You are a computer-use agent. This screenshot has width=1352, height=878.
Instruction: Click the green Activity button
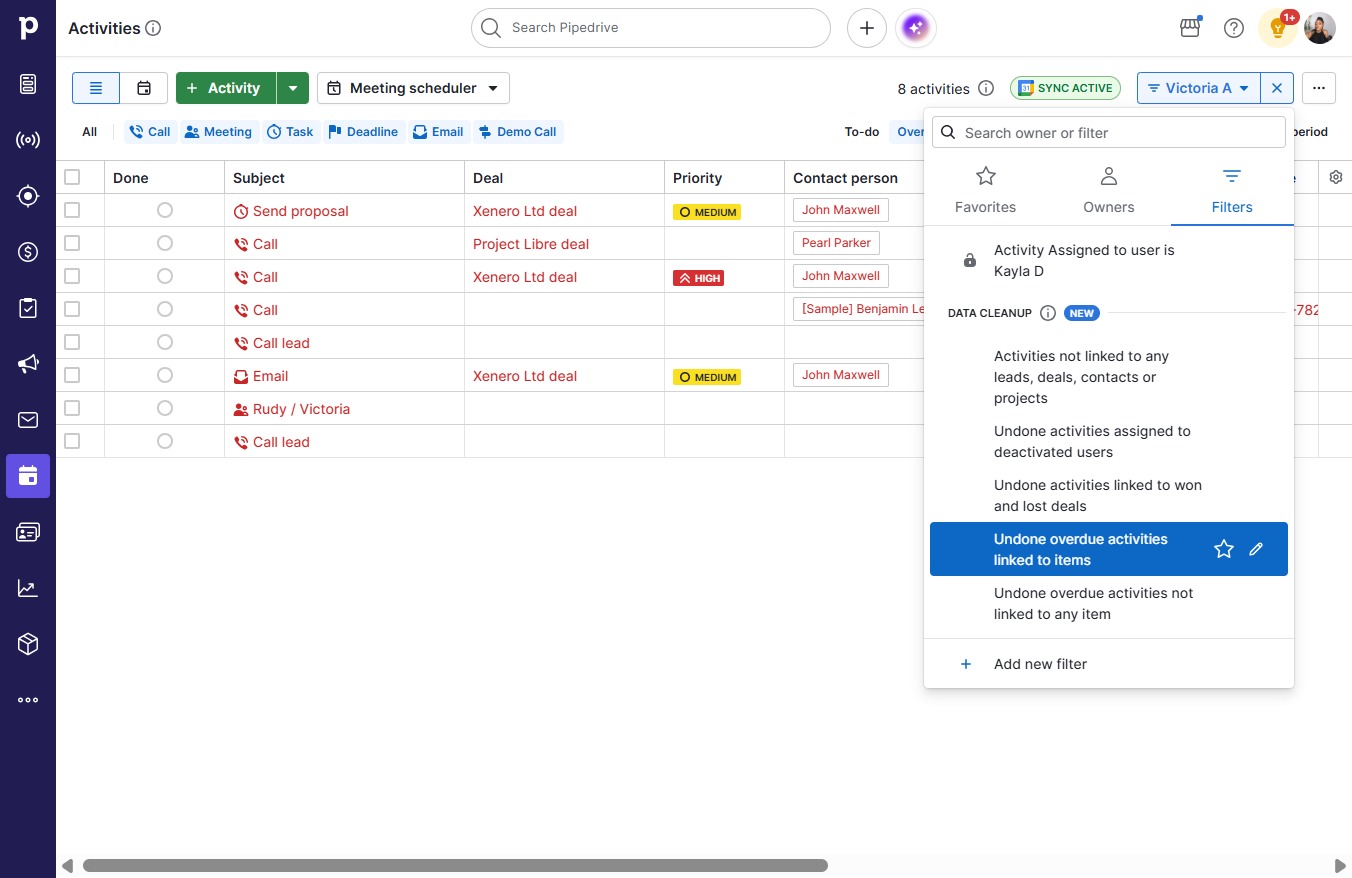pyautogui.click(x=226, y=88)
